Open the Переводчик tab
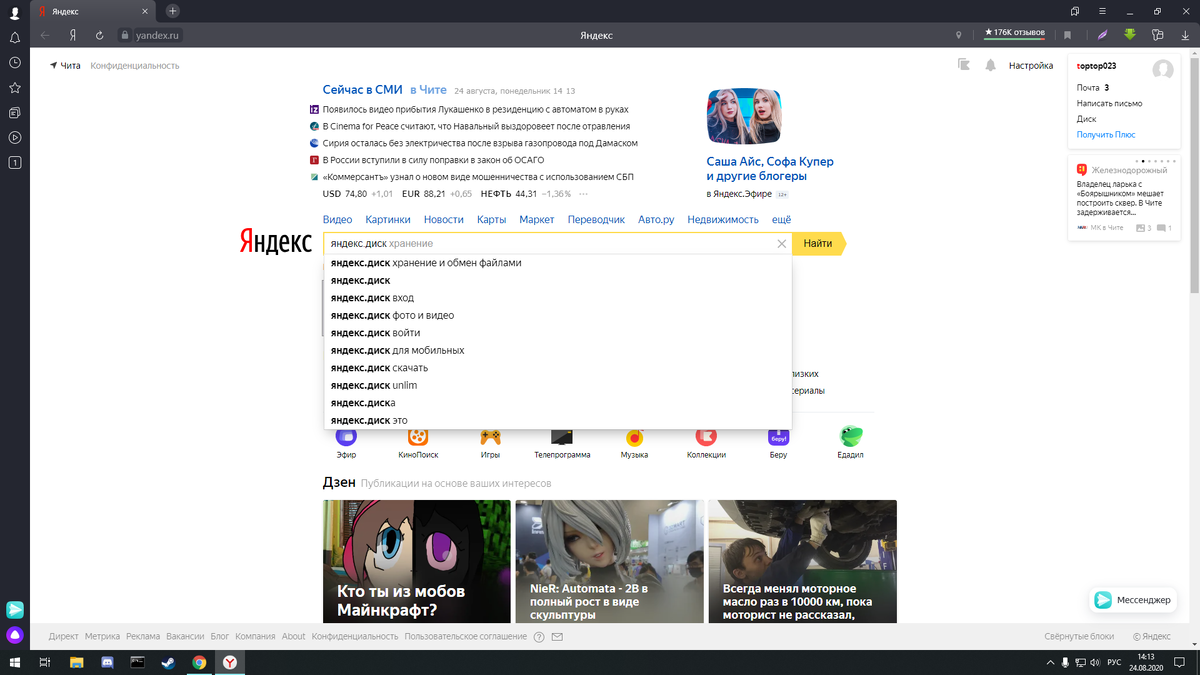1200x675 pixels. click(596, 219)
